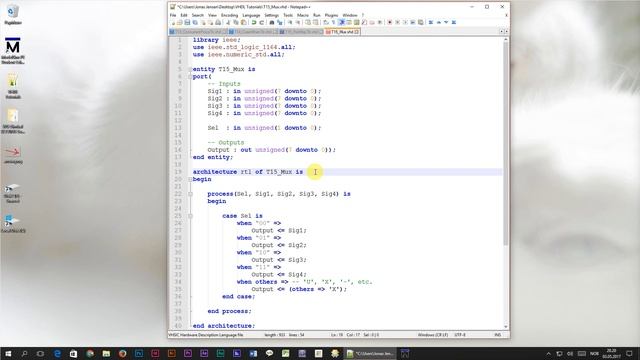This screenshot has height=360, width=640.
Task: Open the Task View taskbar icon
Action: coord(40,353)
